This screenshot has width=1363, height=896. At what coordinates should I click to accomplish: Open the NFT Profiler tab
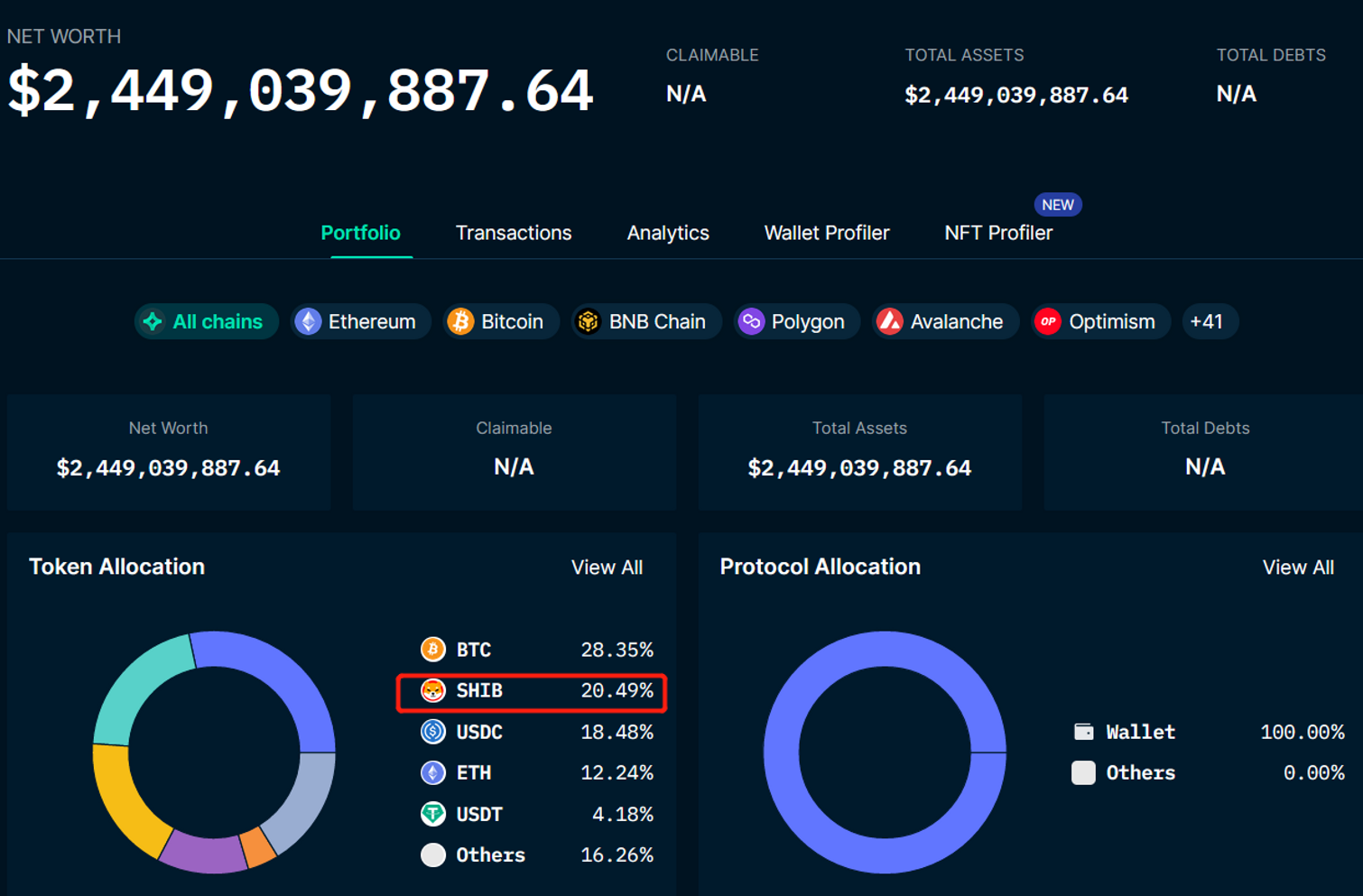pos(998,233)
